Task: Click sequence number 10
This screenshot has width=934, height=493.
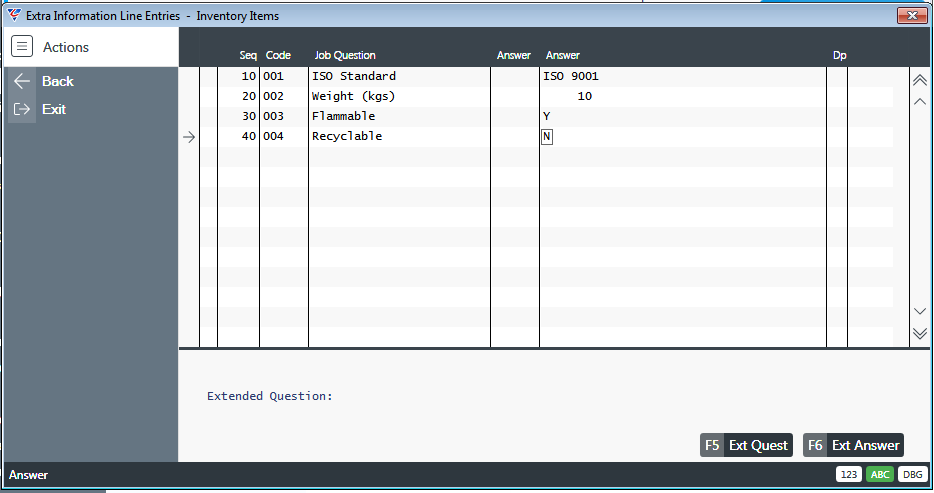Action: [248, 76]
